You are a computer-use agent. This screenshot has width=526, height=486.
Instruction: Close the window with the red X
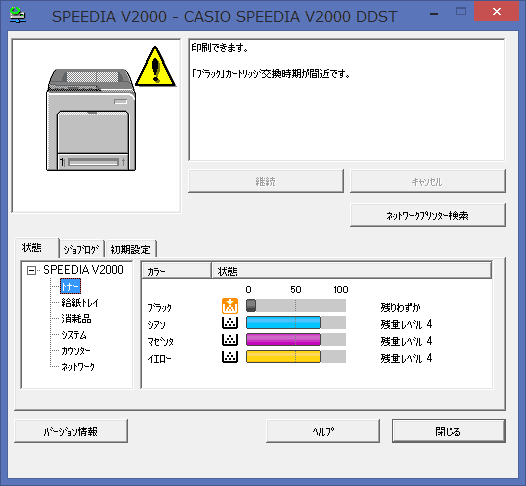(497, 11)
